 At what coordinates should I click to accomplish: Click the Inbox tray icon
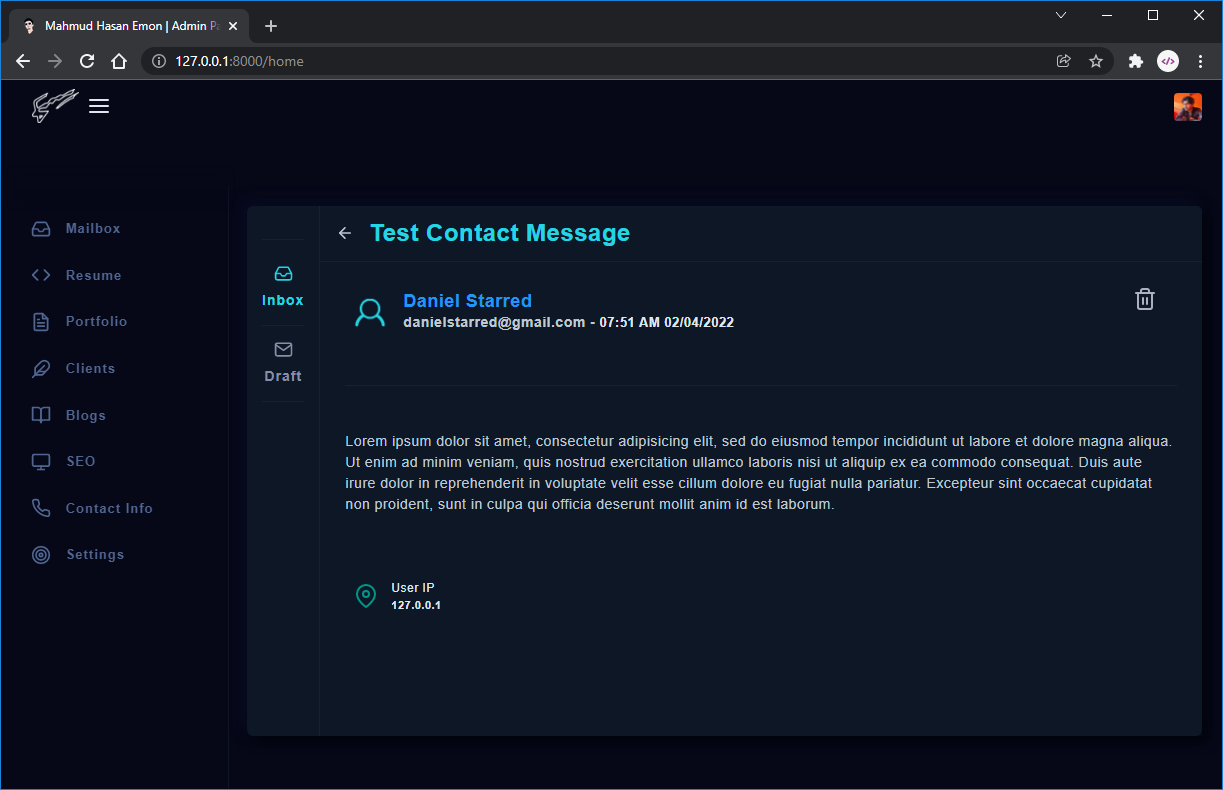click(x=283, y=274)
